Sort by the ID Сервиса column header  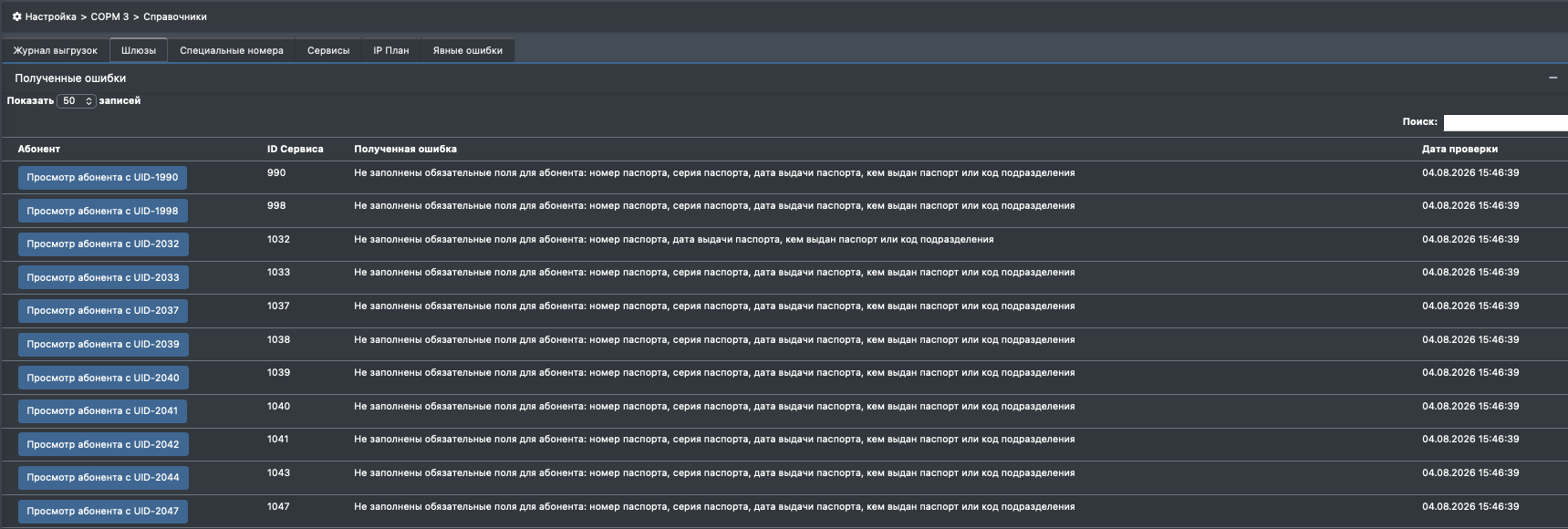tap(295, 149)
